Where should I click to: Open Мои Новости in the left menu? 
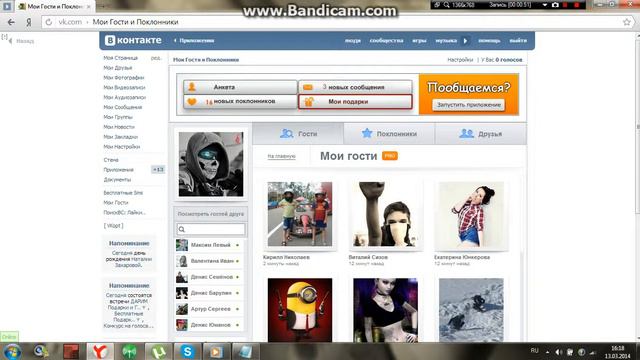(x=119, y=127)
